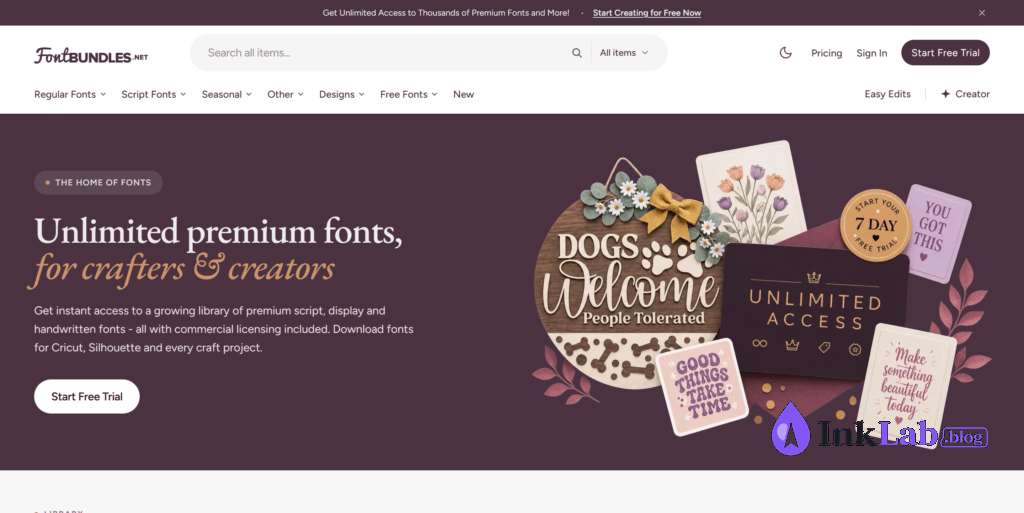Click the hero Start Free Trial button
The width and height of the screenshot is (1024, 513).
pyautogui.click(x=87, y=396)
